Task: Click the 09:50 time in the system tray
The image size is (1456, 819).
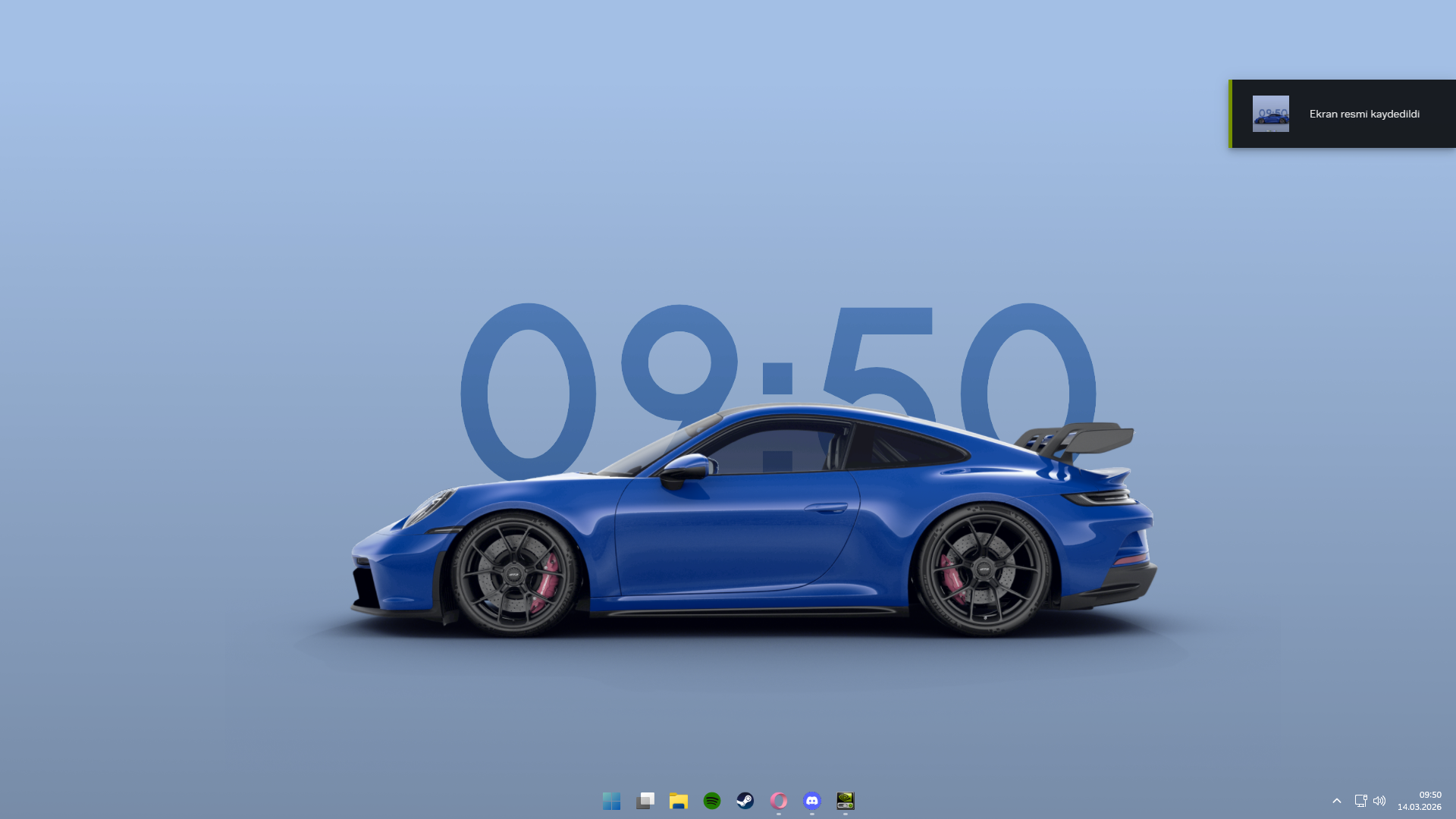Action: coord(1429,795)
